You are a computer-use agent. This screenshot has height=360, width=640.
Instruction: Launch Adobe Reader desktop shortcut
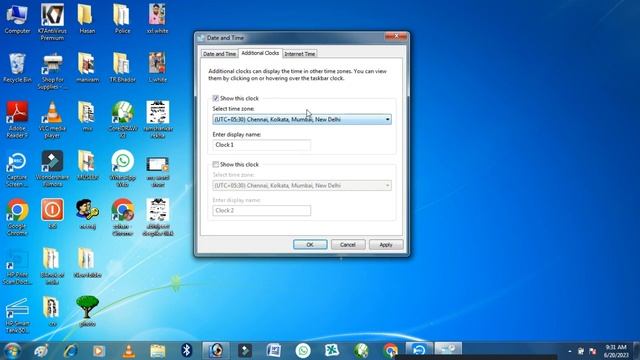17,119
